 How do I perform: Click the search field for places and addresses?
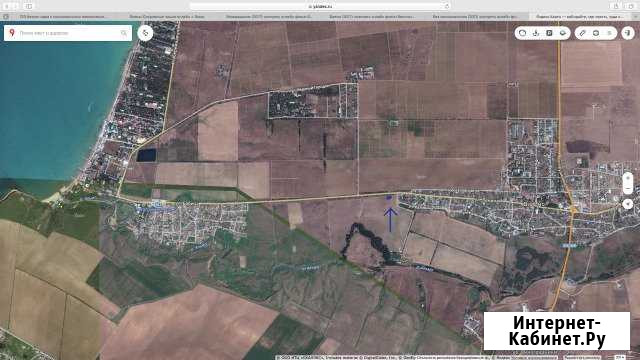click(x=68, y=33)
